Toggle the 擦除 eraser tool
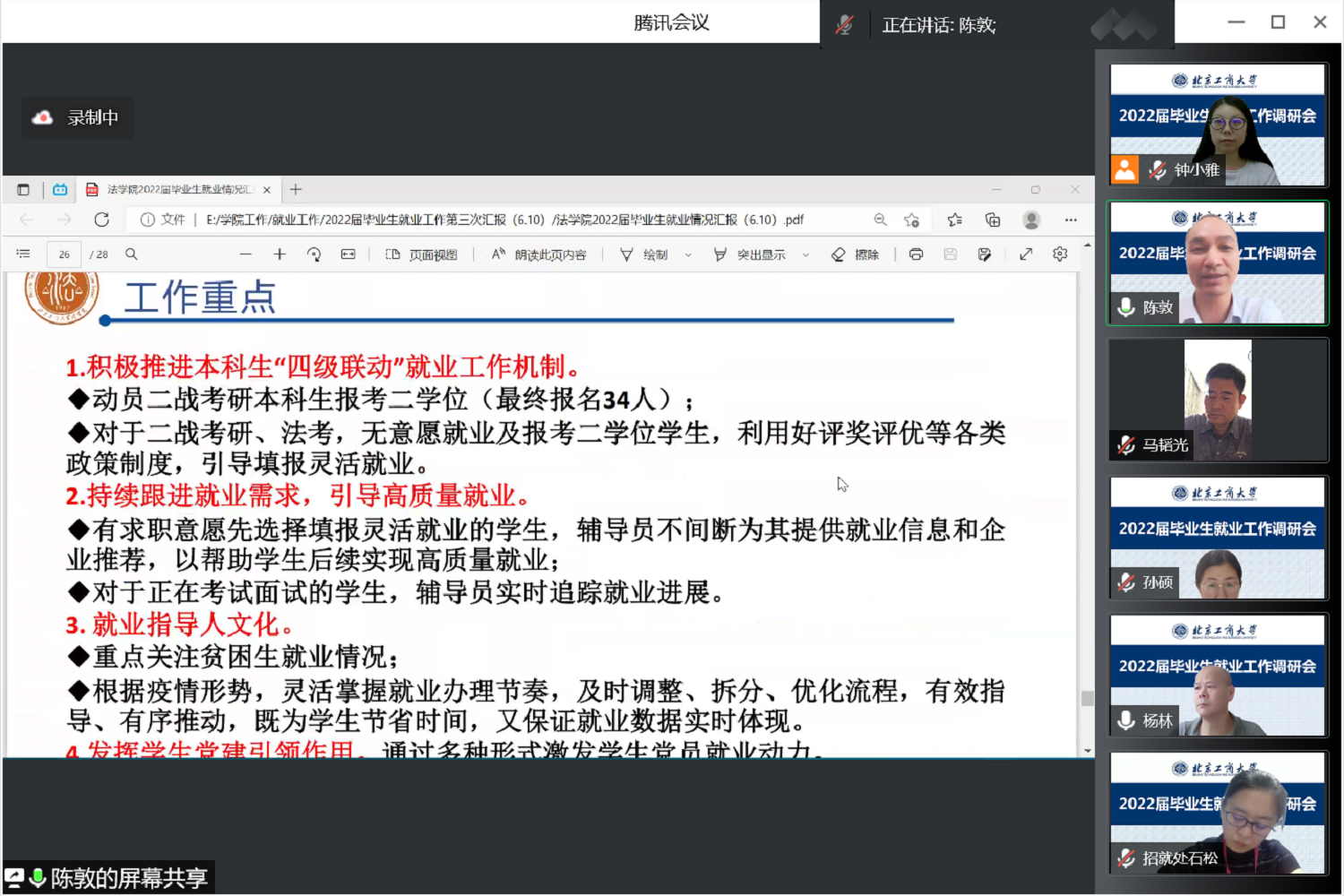The height and width of the screenshot is (896, 1344). click(856, 254)
